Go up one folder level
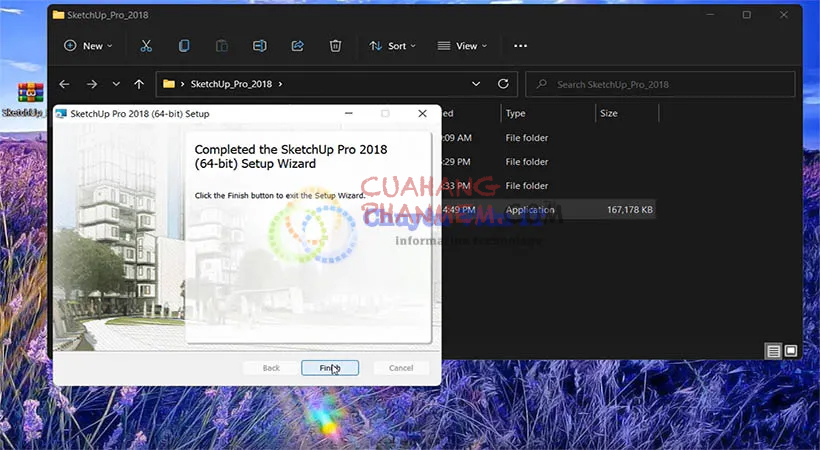820x450 pixels. pyautogui.click(x=139, y=84)
